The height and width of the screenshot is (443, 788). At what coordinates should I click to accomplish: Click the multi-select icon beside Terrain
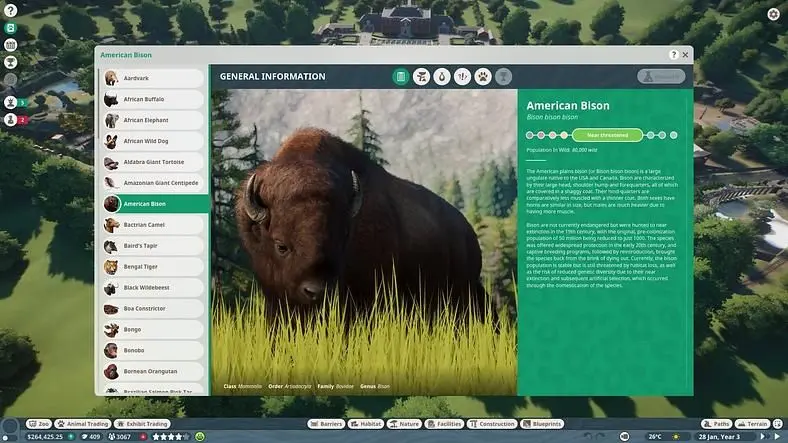pos(777,424)
